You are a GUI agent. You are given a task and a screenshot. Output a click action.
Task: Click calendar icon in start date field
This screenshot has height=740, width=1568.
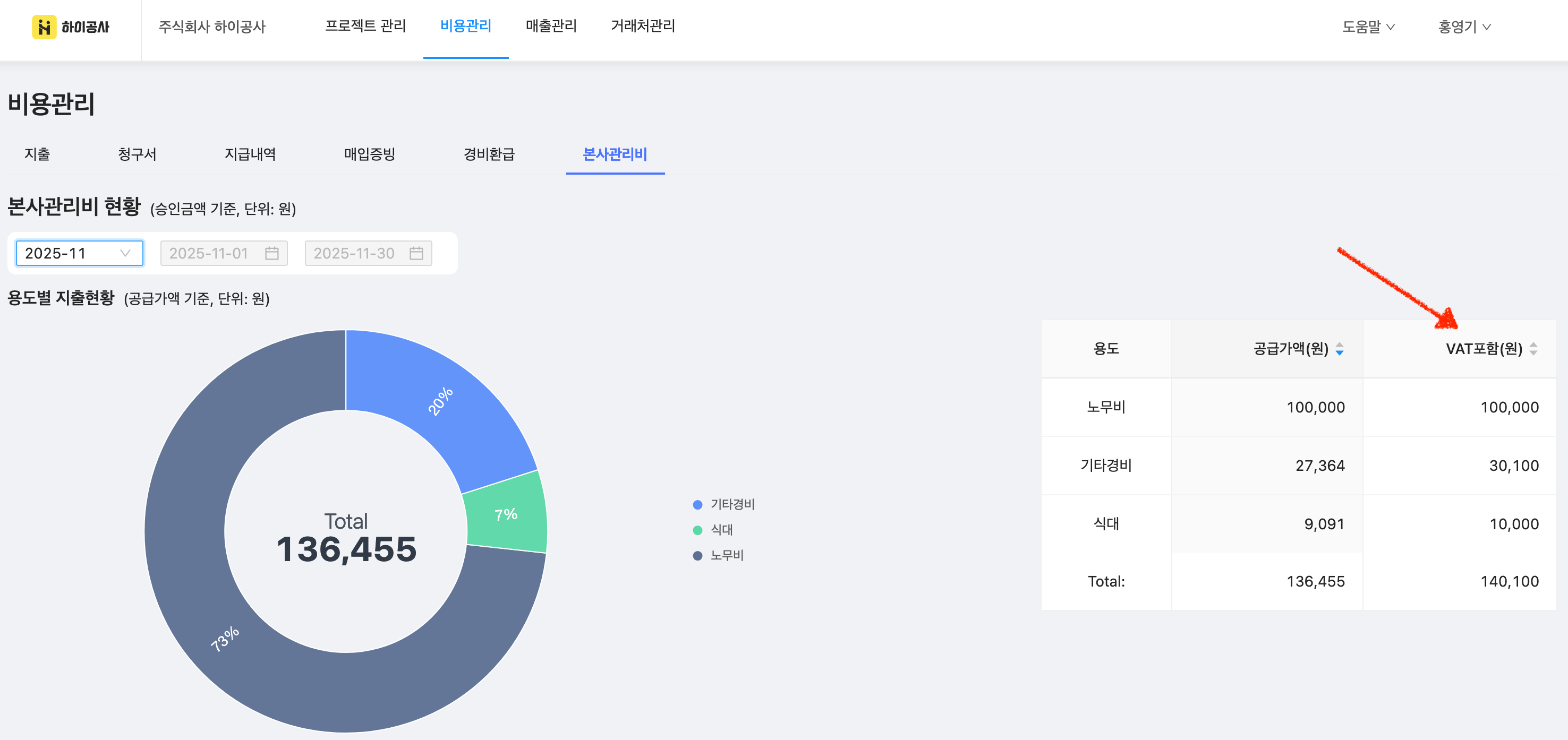tap(271, 253)
